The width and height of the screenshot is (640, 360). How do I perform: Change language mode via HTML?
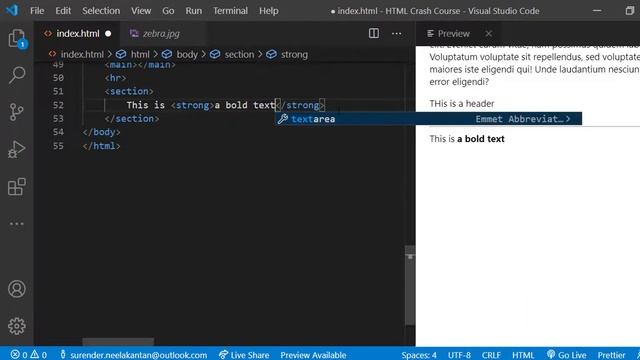pyautogui.click(x=523, y=355)
